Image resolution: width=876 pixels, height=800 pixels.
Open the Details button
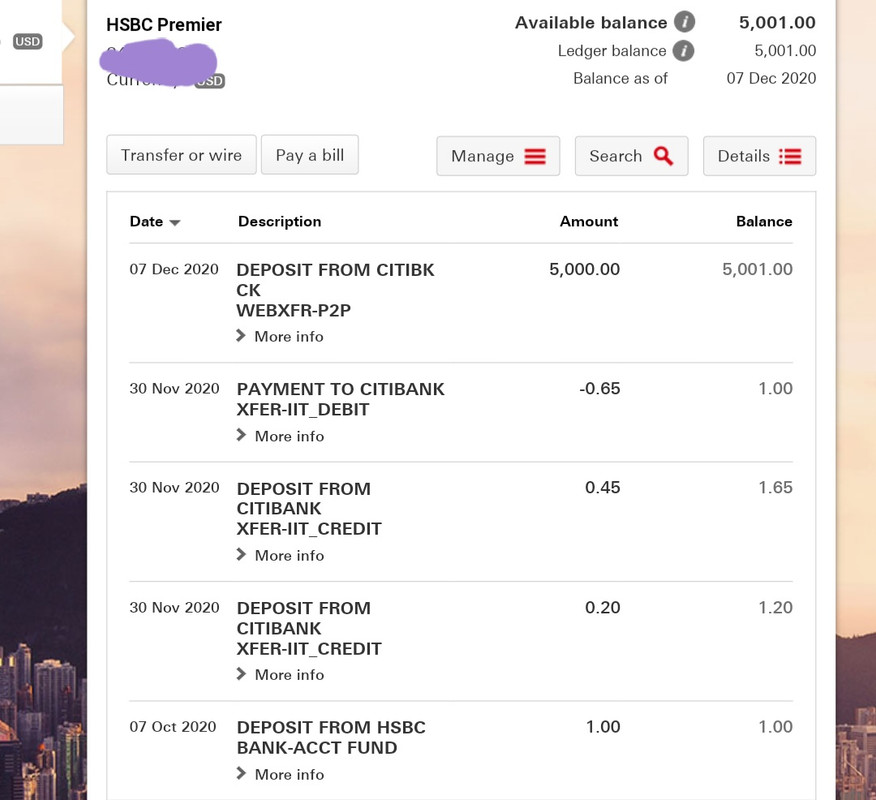pos(759,156)
